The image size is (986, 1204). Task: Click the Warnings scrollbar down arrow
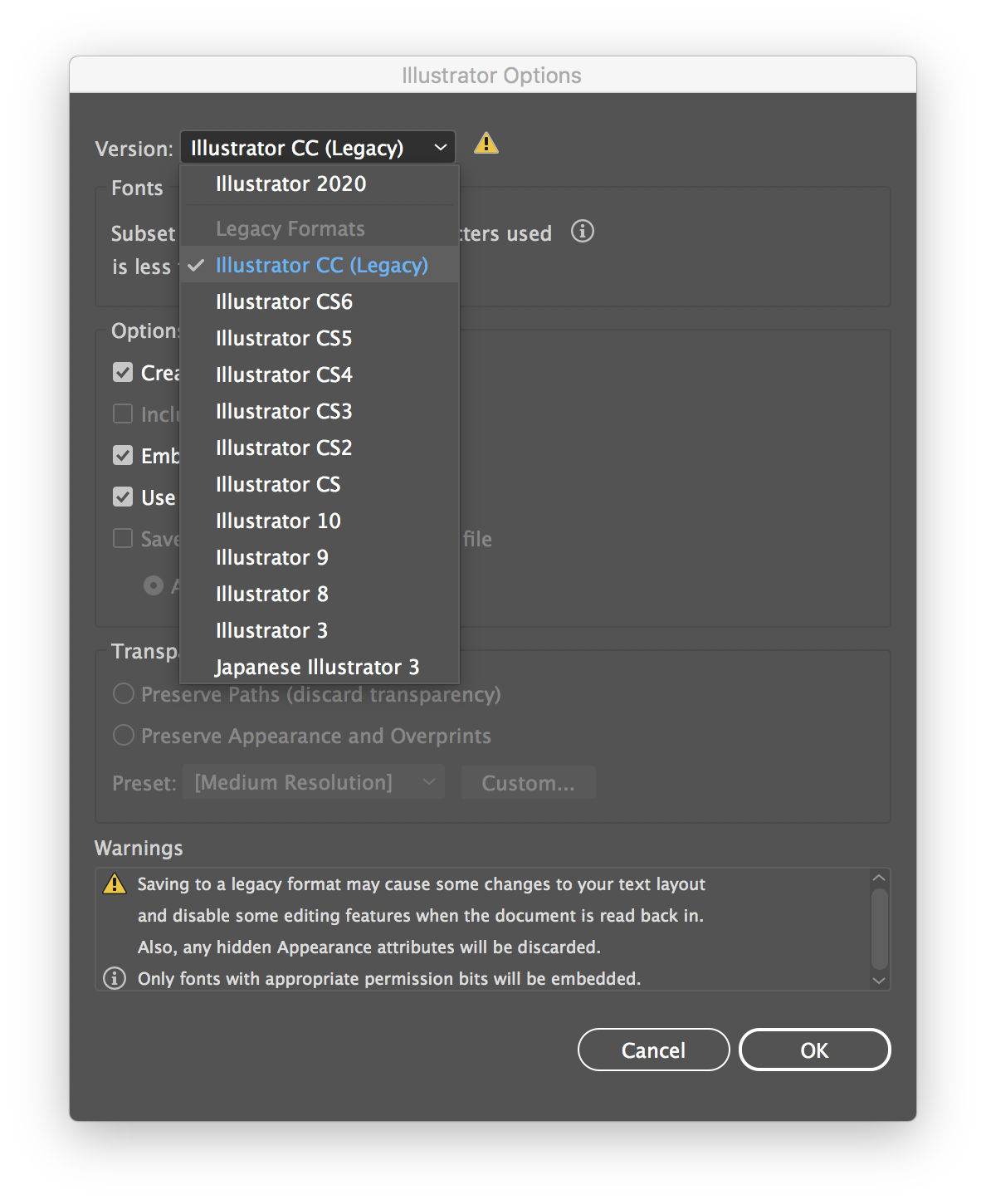(880, 981)
